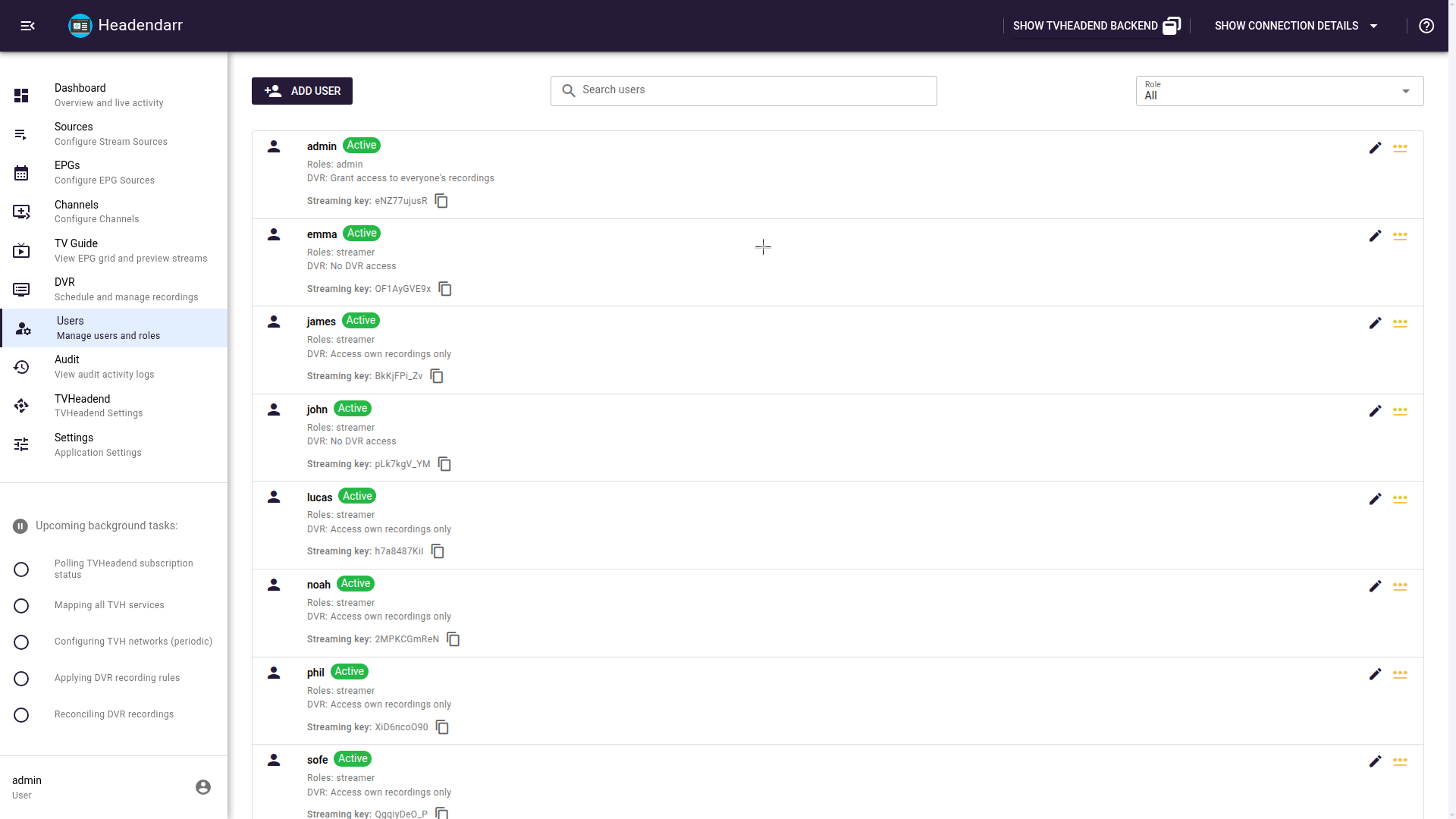
Task: Open the EPGs configuration page
Action: [67, 172]
